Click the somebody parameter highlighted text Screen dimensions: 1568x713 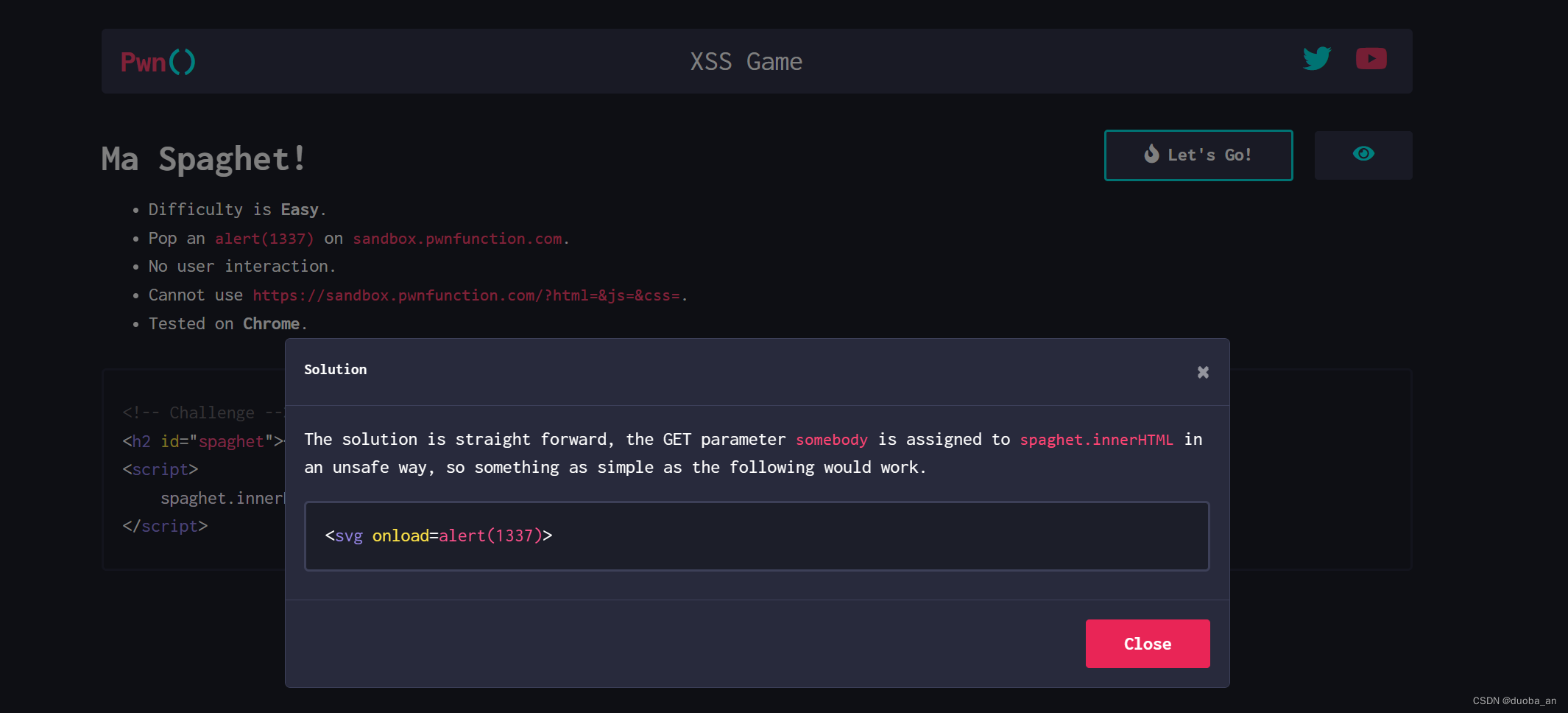click(831, 439)
